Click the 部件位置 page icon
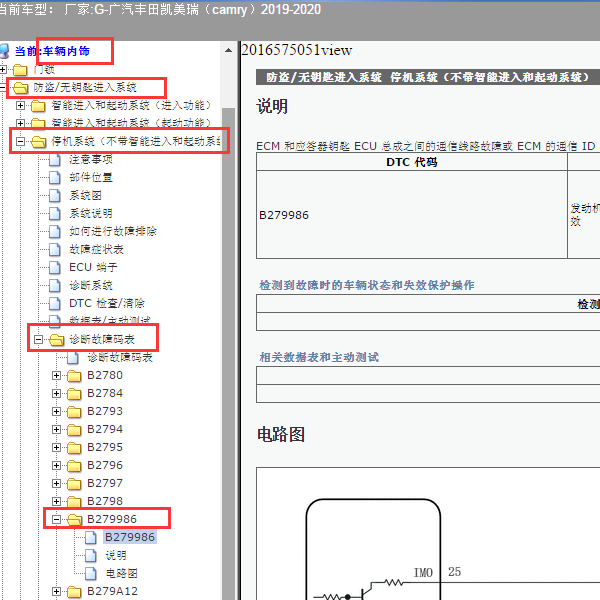The height and width of the screenshot is (600, 600). click(x=55, y=178)
